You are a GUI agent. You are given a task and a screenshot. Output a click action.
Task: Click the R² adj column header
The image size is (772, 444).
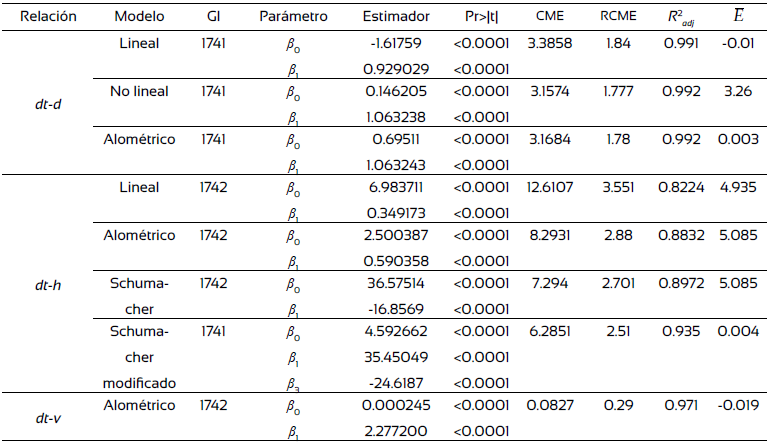click(x=683, y=17)
